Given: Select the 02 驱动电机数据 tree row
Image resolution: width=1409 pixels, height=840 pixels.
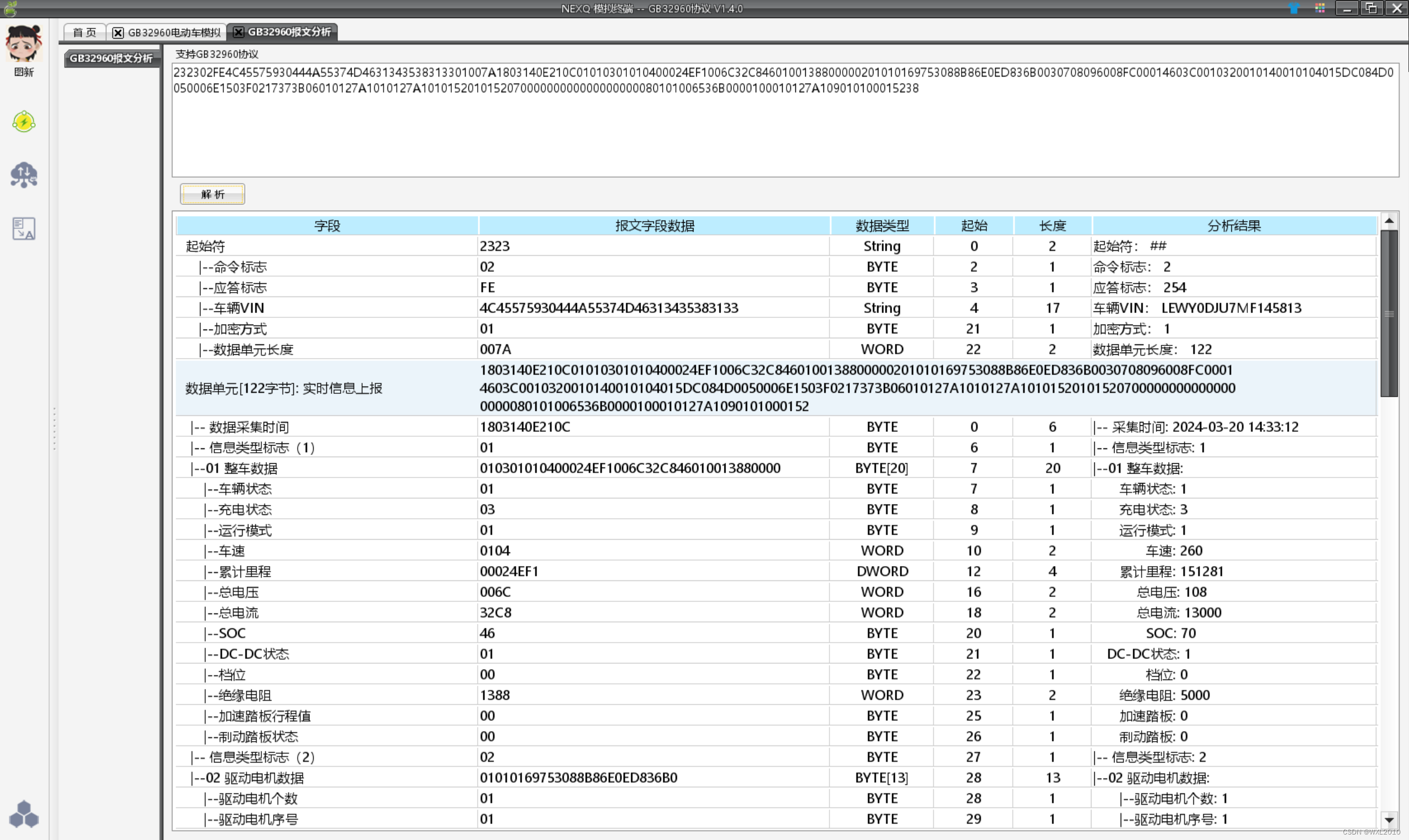Looking at the screenshot, I should [255, 778].
